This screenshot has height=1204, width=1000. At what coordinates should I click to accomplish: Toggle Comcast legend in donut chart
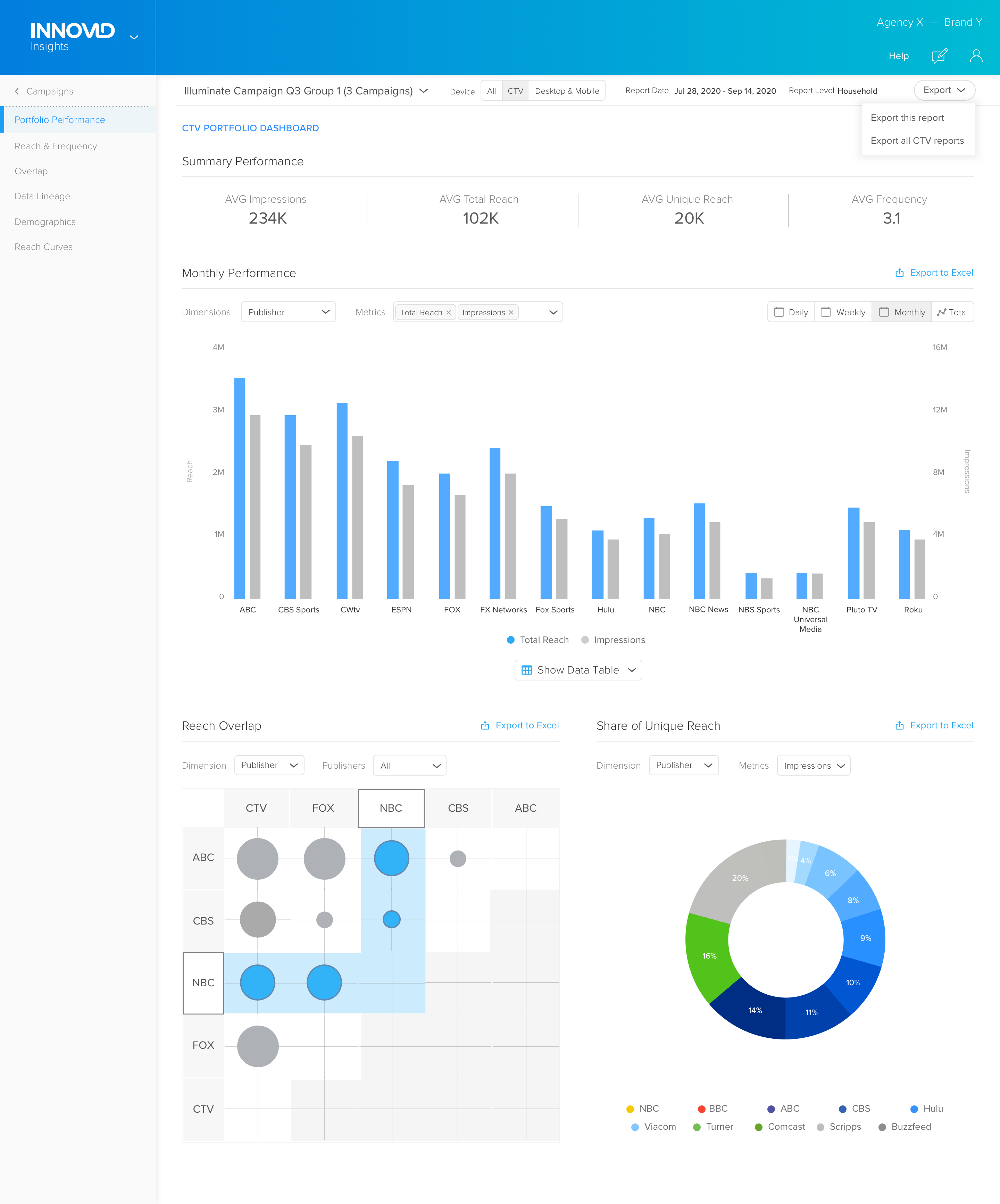tap(780, 1127)
